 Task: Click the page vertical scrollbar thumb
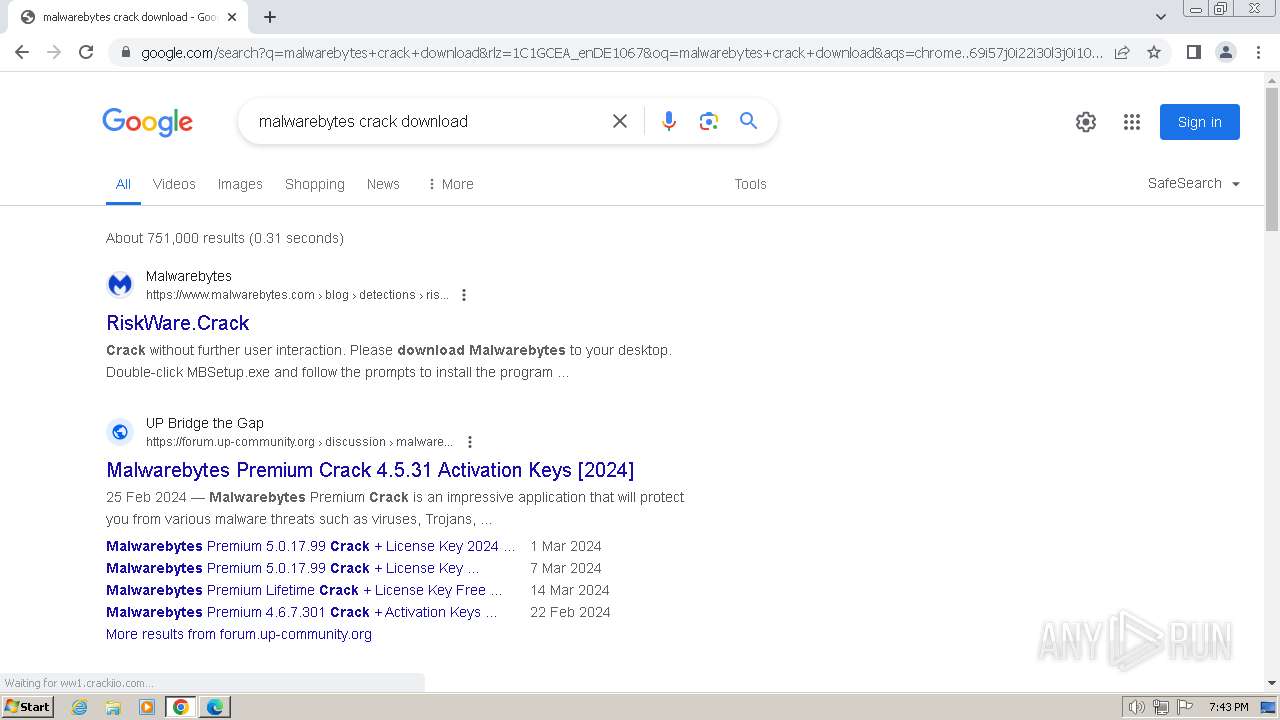click(1272, 160)
